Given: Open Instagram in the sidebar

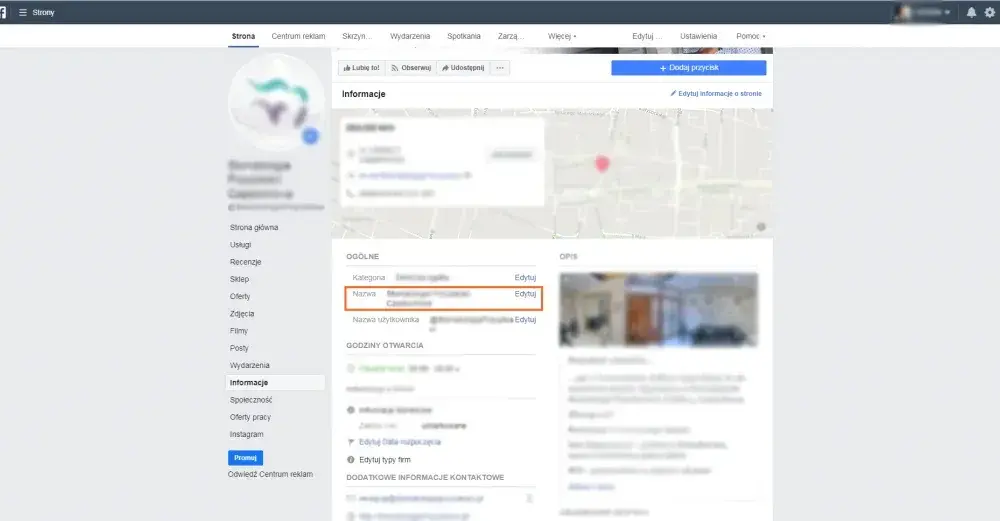Looking at the screenshot, I should coord(246,434).
